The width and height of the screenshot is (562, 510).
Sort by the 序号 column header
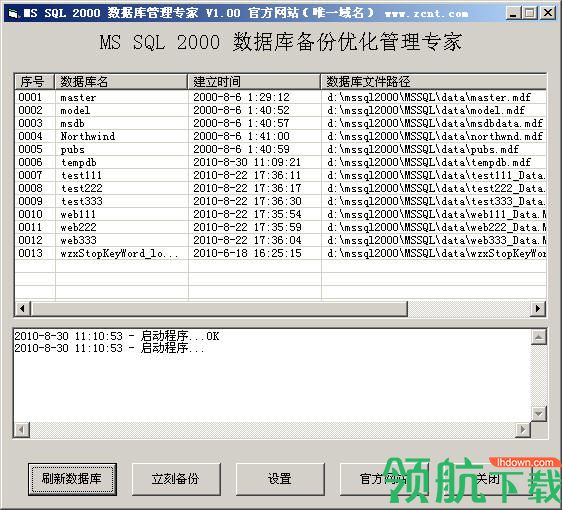tap(34, 82)
